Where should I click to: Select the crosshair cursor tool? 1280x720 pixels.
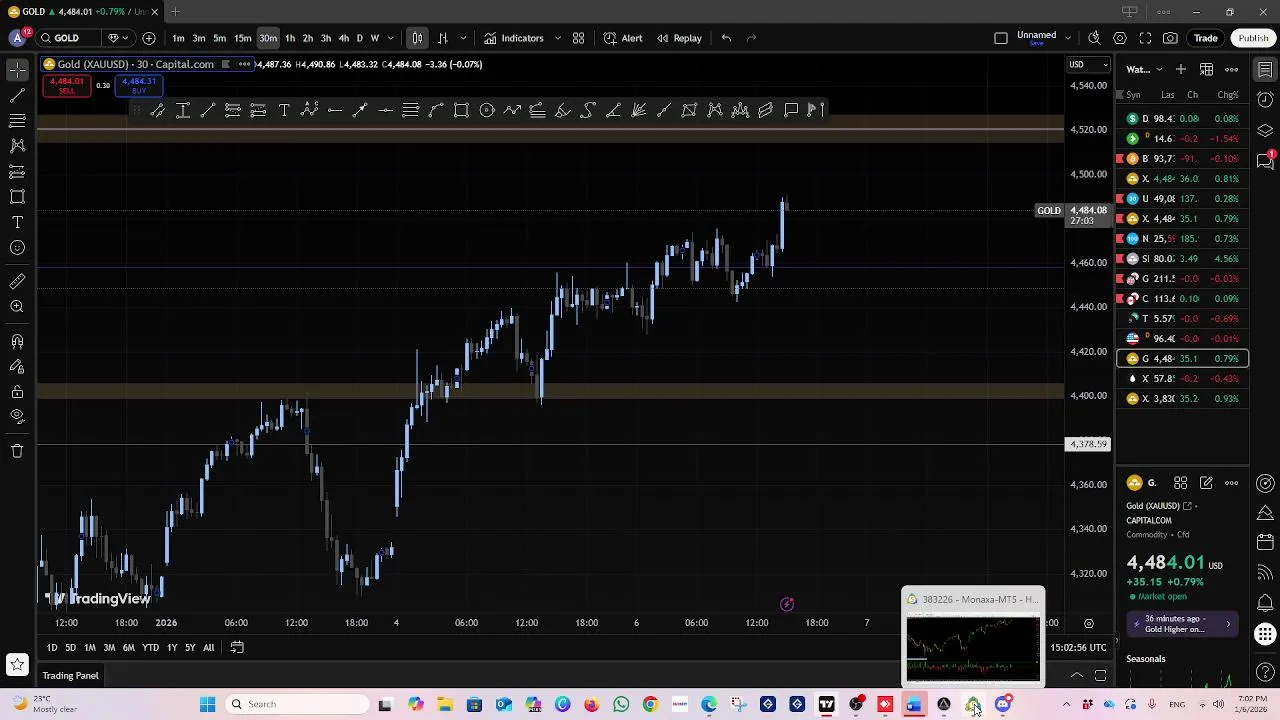[17, 69]
